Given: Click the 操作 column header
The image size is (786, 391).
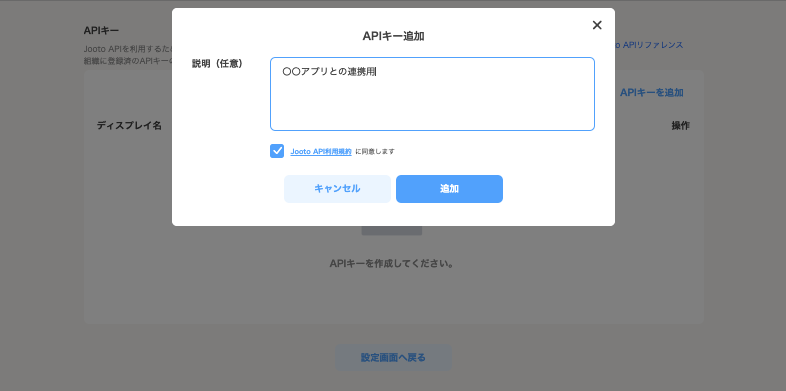Looking at the screenshot, I should (680, 126).
